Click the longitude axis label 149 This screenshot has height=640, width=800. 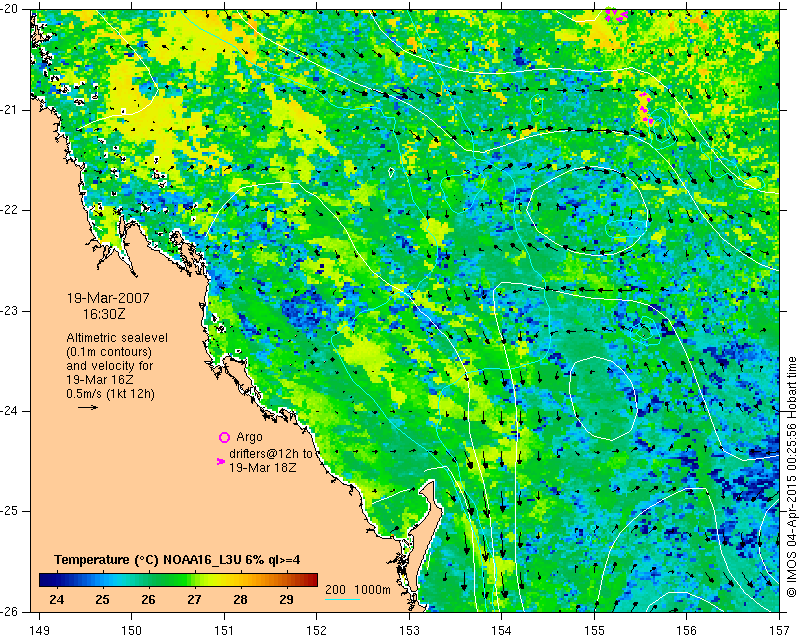pyautogui.click(x=40, y=631)
